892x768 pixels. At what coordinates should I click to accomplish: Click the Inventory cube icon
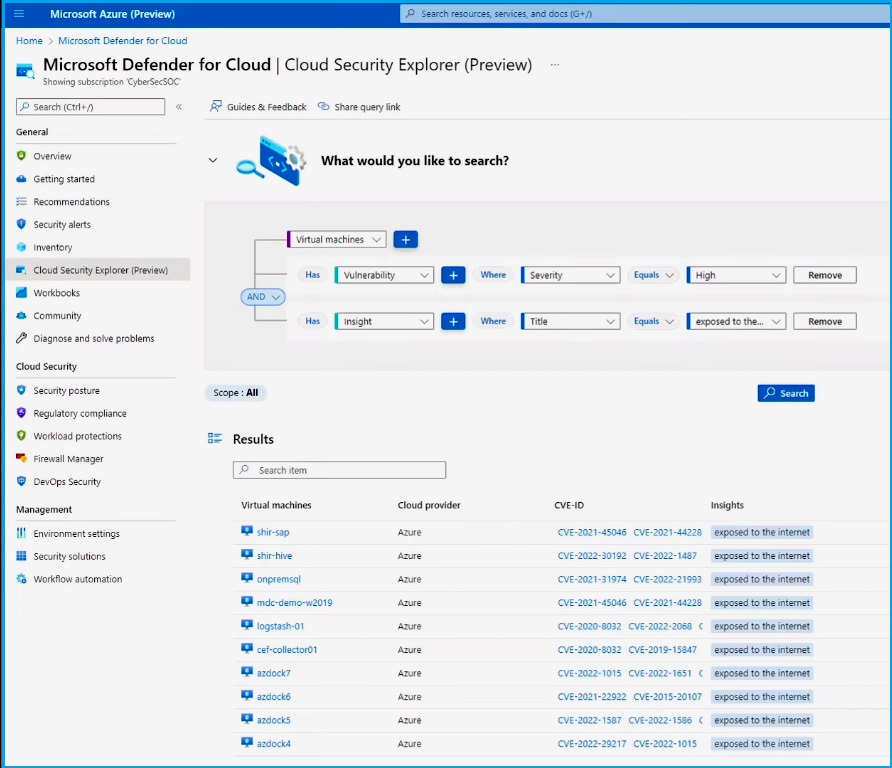point(22,247)
